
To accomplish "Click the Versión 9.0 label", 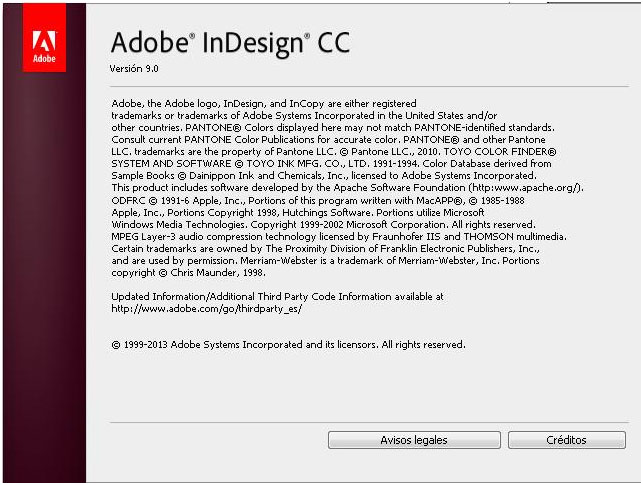I will pyautogui.click(x=134, y=68).
